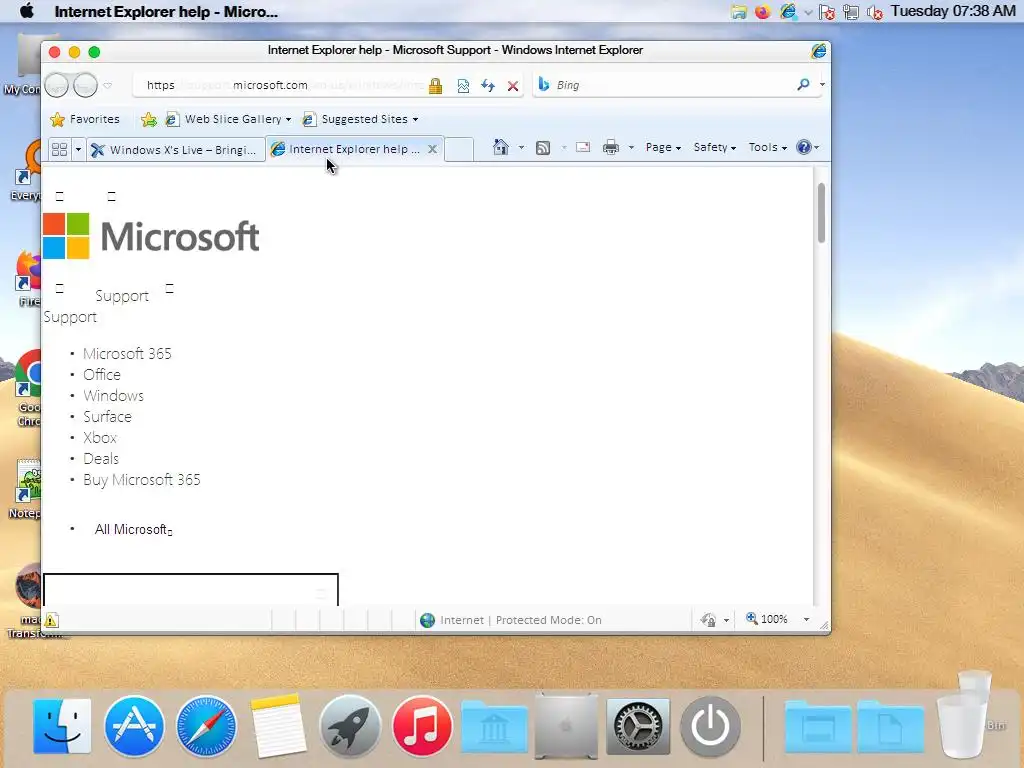
Task: Close the Internet Explorer help tab
Action: point(432,149)
